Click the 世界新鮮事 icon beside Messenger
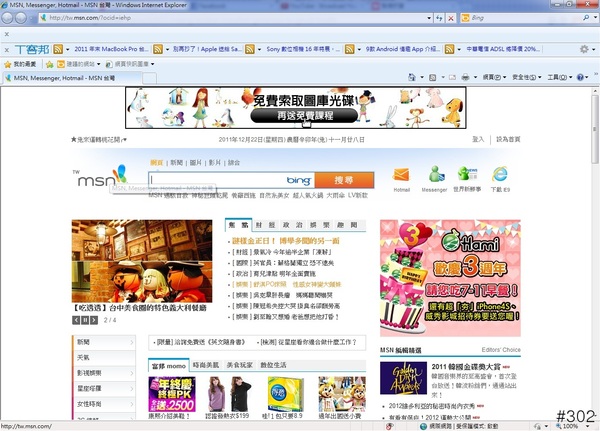 tap(467, 174)
